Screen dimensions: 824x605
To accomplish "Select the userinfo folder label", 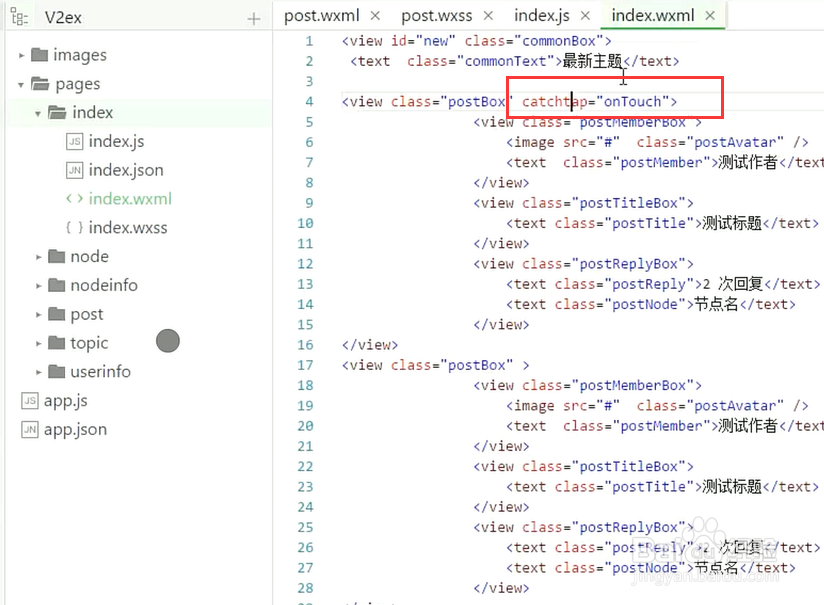I will click(x=100, y=372).
